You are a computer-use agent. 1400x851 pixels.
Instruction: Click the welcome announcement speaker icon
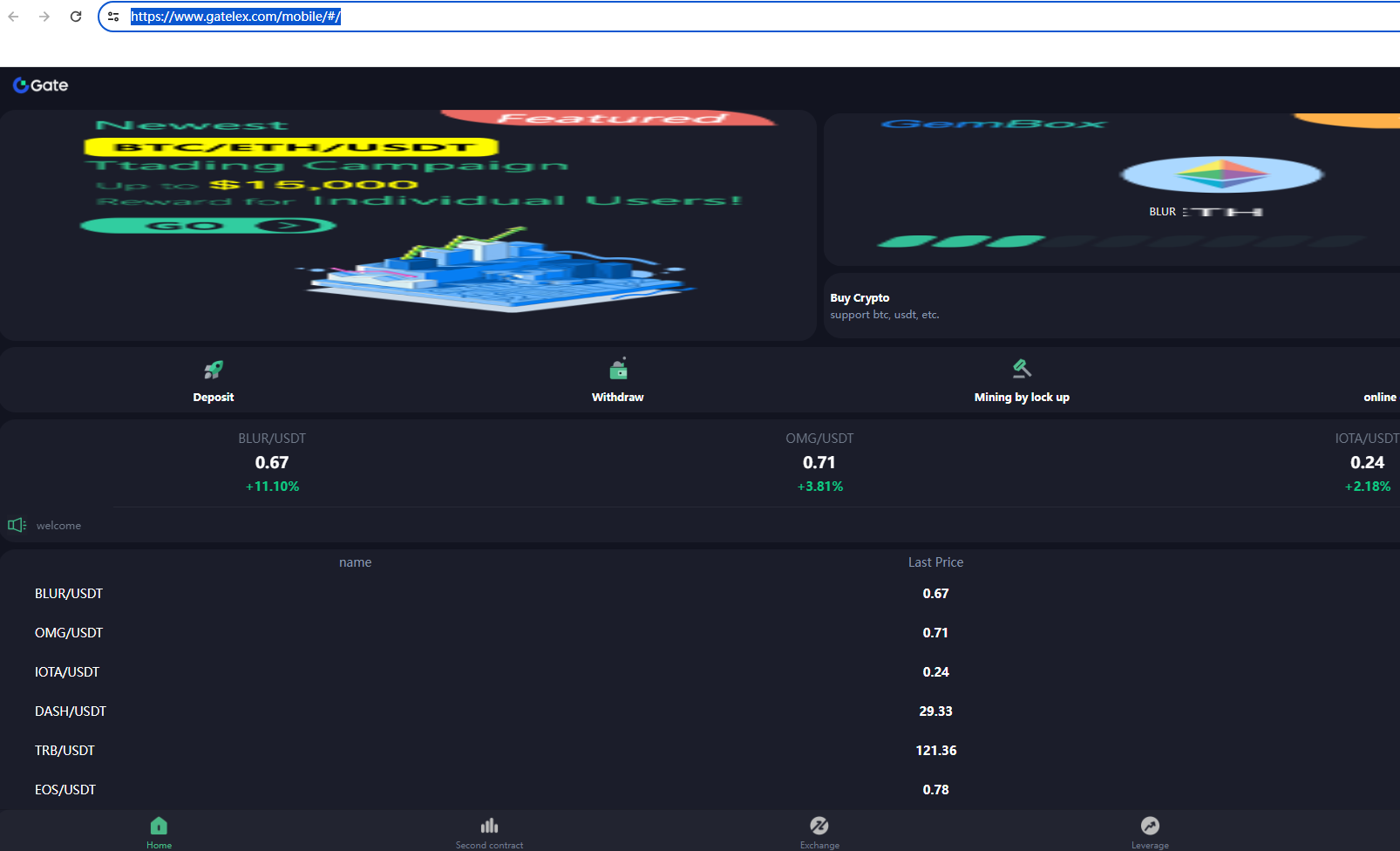pyautogui.click(x=17, y=525)
